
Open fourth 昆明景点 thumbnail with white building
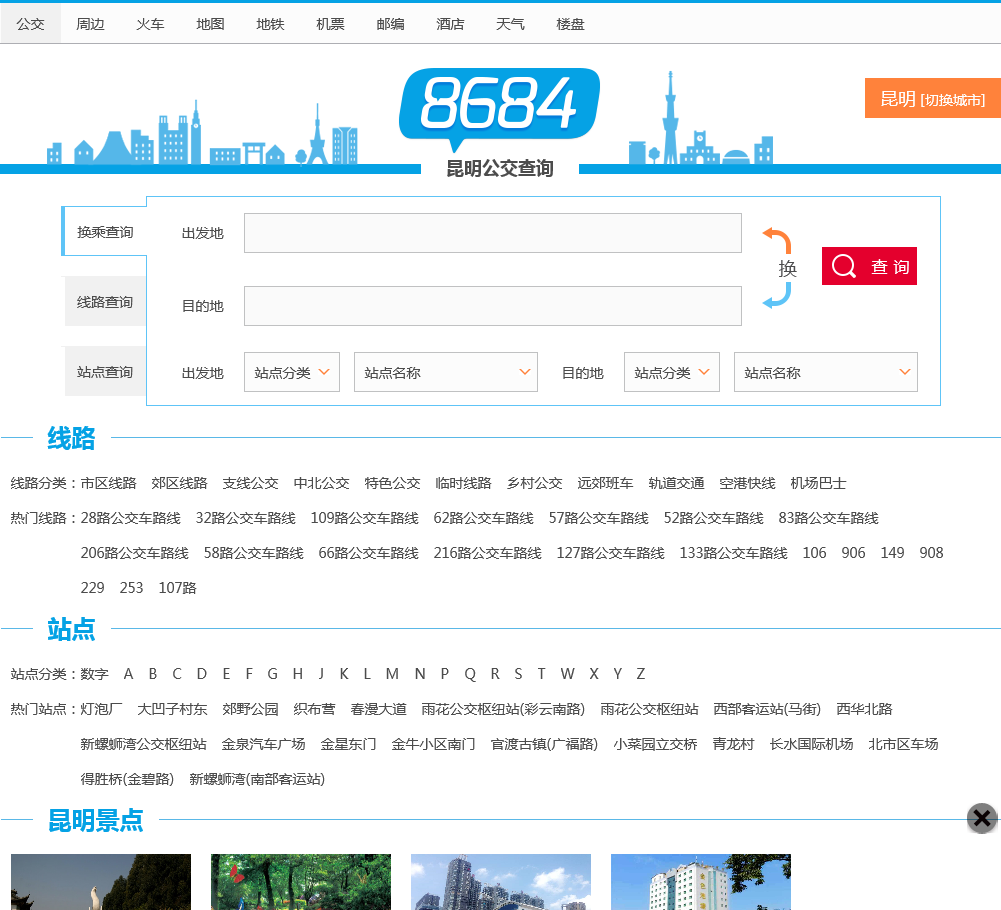tap(701, 882)
